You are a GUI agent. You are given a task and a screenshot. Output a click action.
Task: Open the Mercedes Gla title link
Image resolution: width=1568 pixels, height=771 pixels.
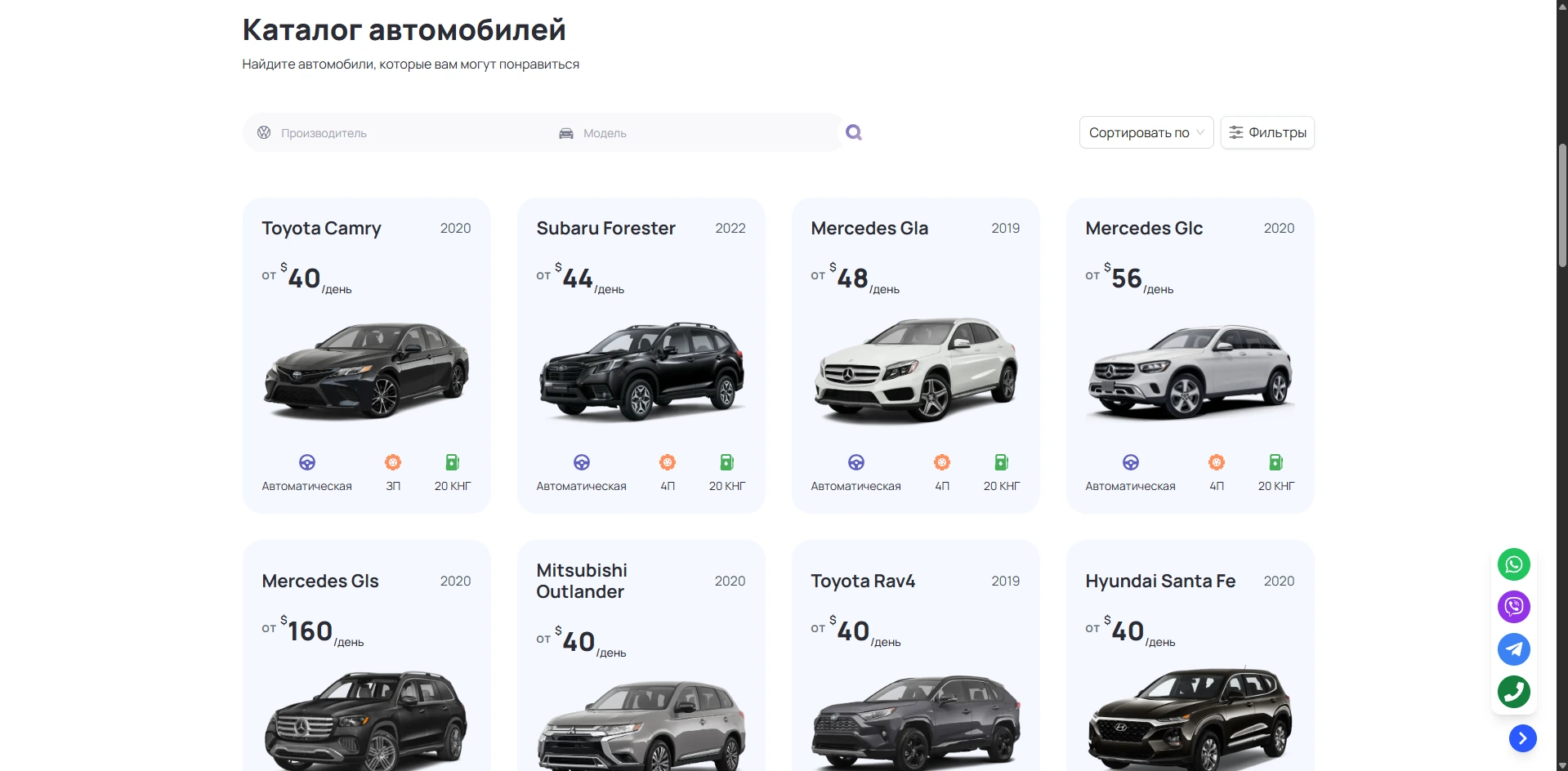click(x=869, y=229)
